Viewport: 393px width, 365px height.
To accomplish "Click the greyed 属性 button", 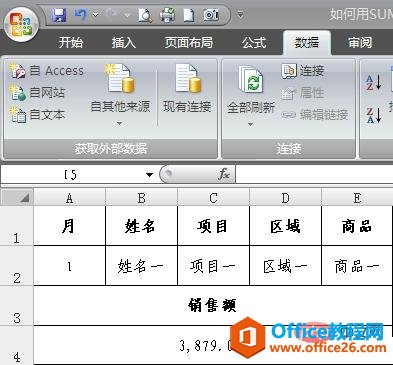I will (303, 93).
